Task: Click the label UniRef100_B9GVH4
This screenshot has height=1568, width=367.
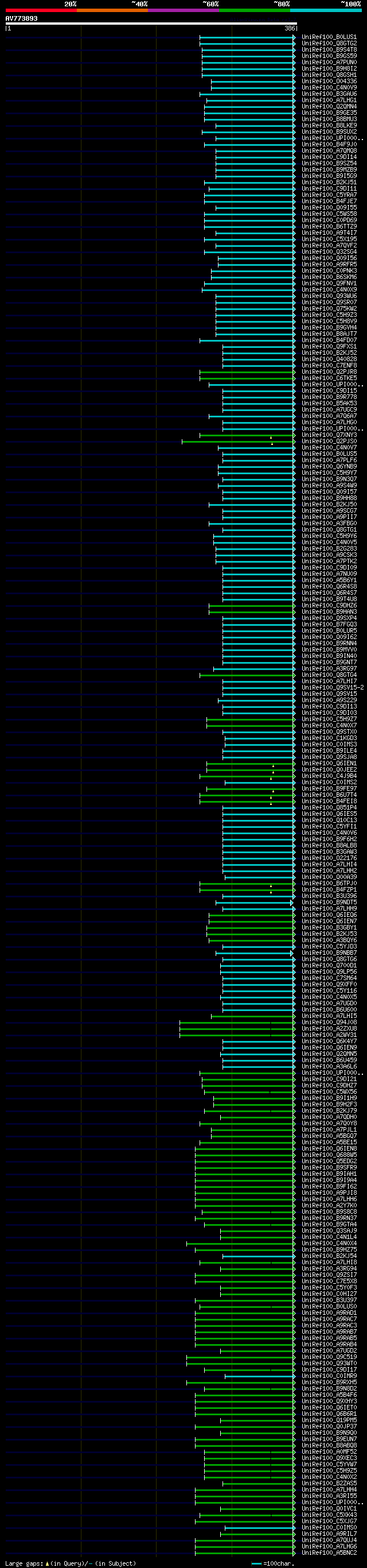Action: (329, 327)
